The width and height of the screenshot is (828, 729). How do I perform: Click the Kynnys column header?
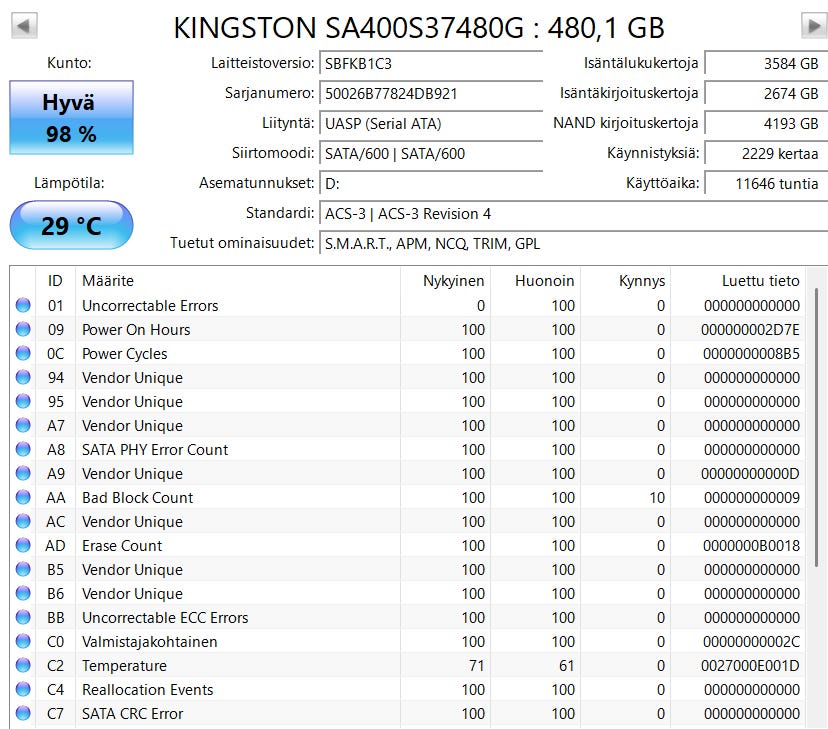pos(626,281)
